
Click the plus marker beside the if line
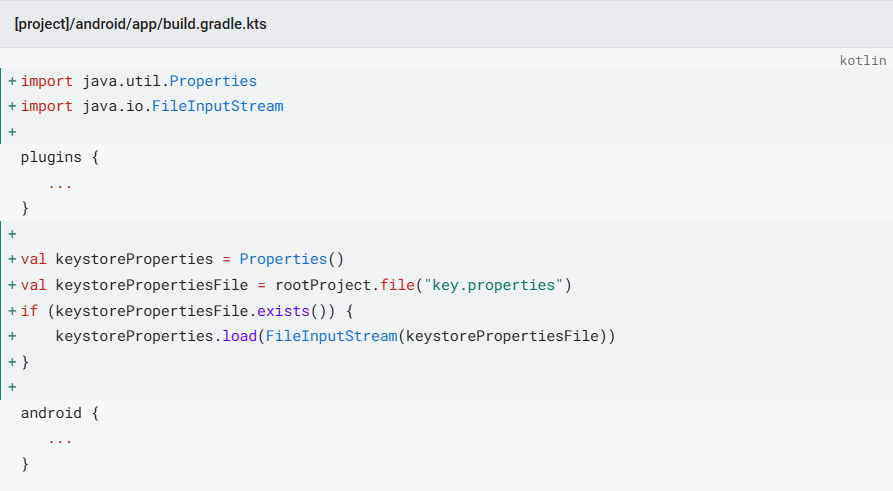pyautogui.click(x=12, y=310)
